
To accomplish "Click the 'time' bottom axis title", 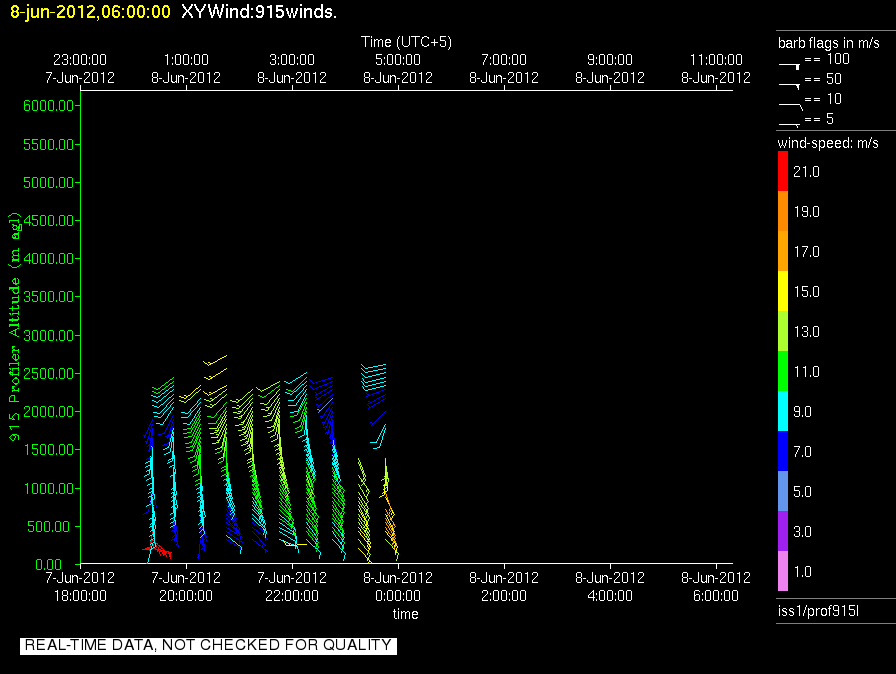I will pyautogui.click(x=406, y=614).
